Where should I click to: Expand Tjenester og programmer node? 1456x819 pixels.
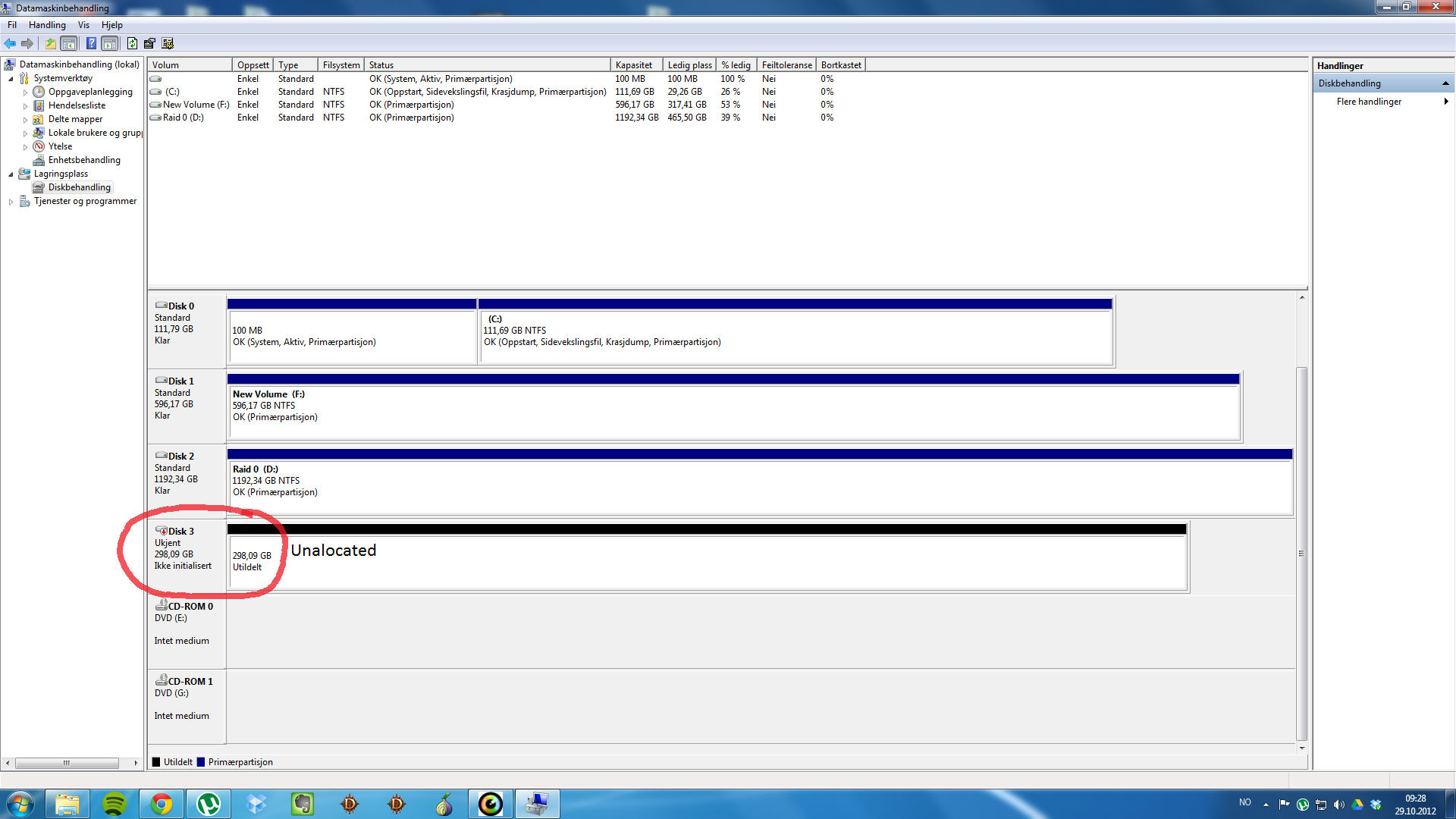[x=11, y=202]
